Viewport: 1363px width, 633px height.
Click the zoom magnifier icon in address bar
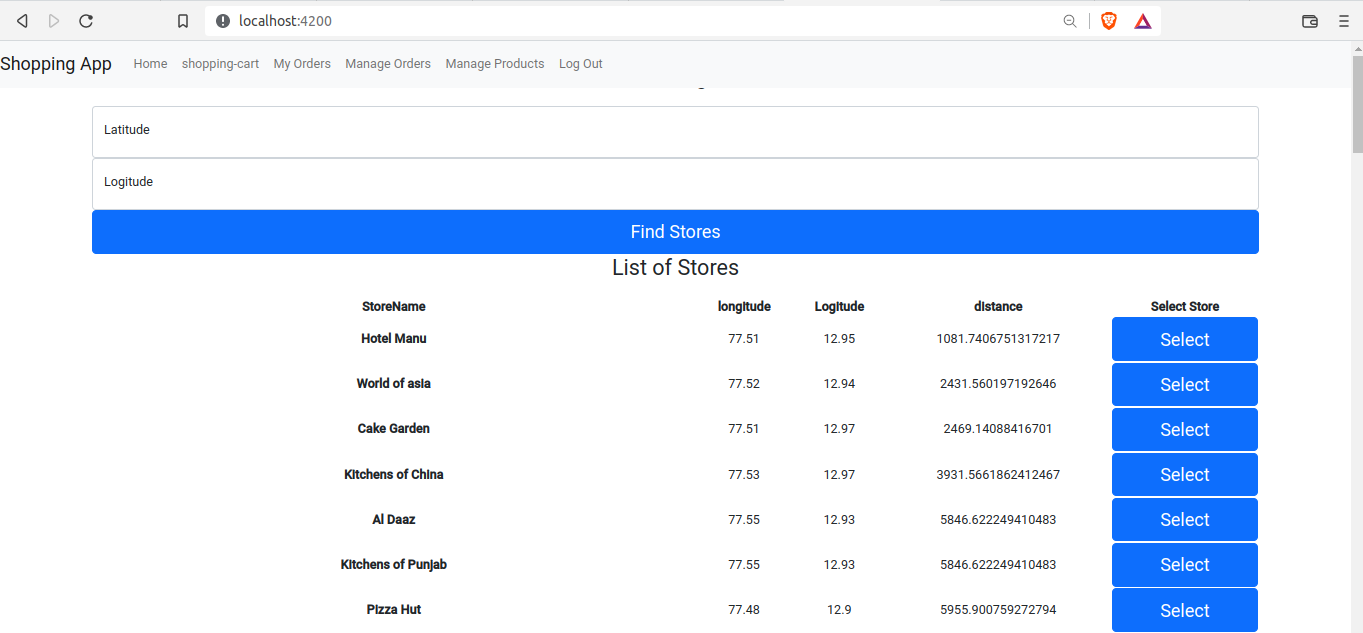1070,20
